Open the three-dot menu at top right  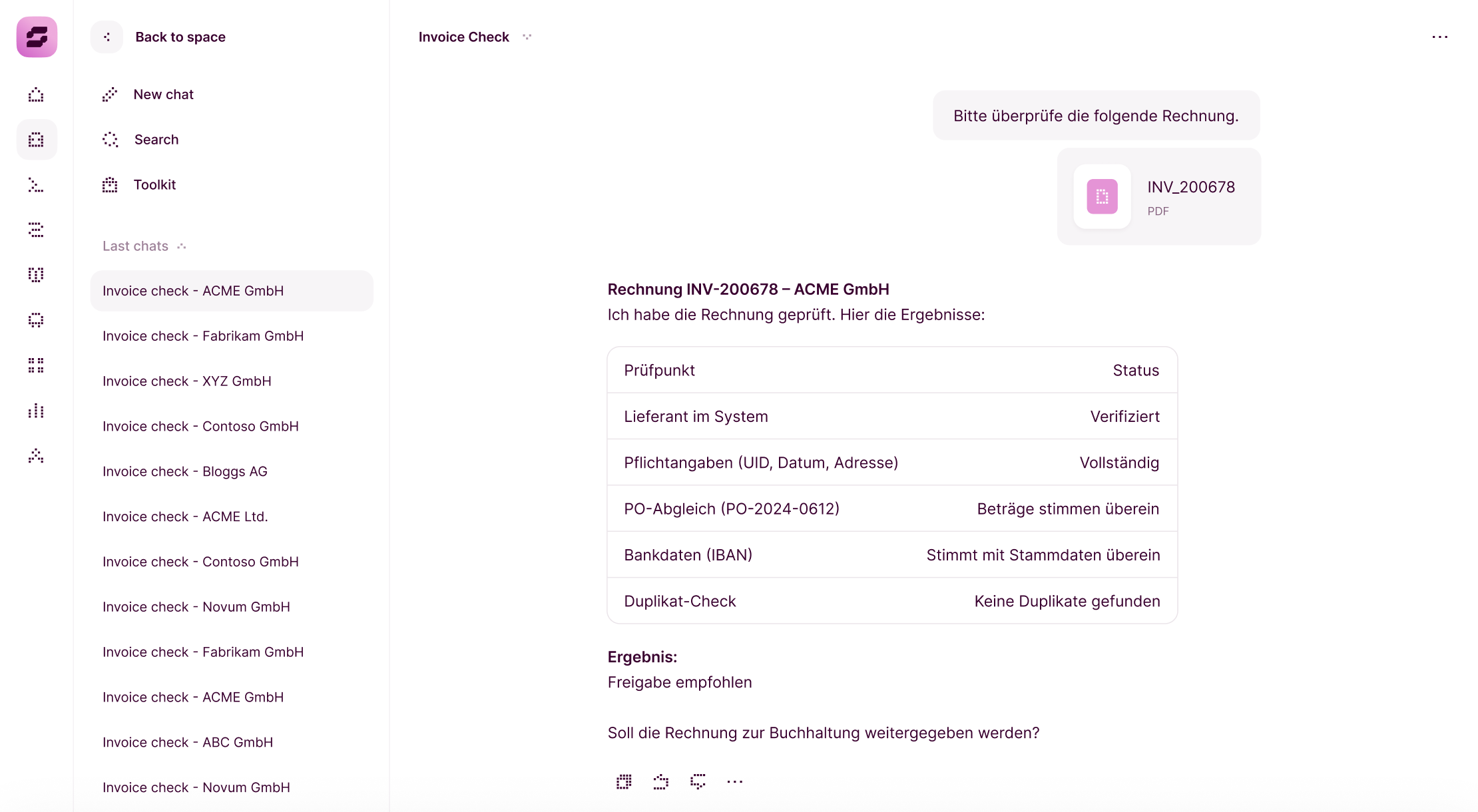[x=1440, y=37]
